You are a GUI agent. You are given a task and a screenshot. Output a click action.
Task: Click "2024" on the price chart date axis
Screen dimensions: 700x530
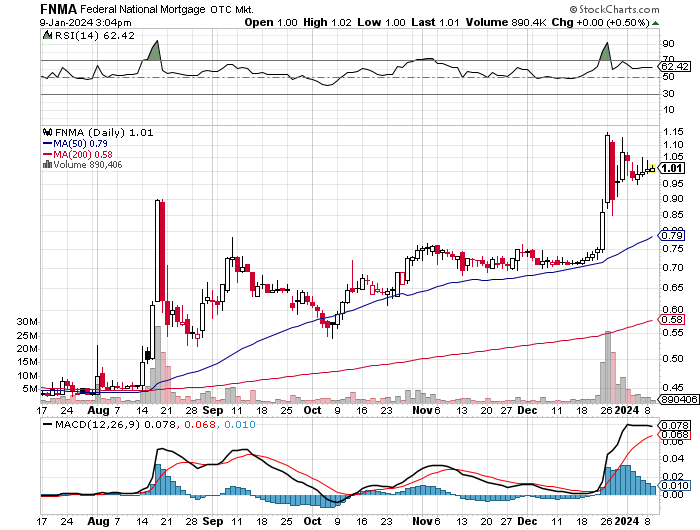[627, 410]
